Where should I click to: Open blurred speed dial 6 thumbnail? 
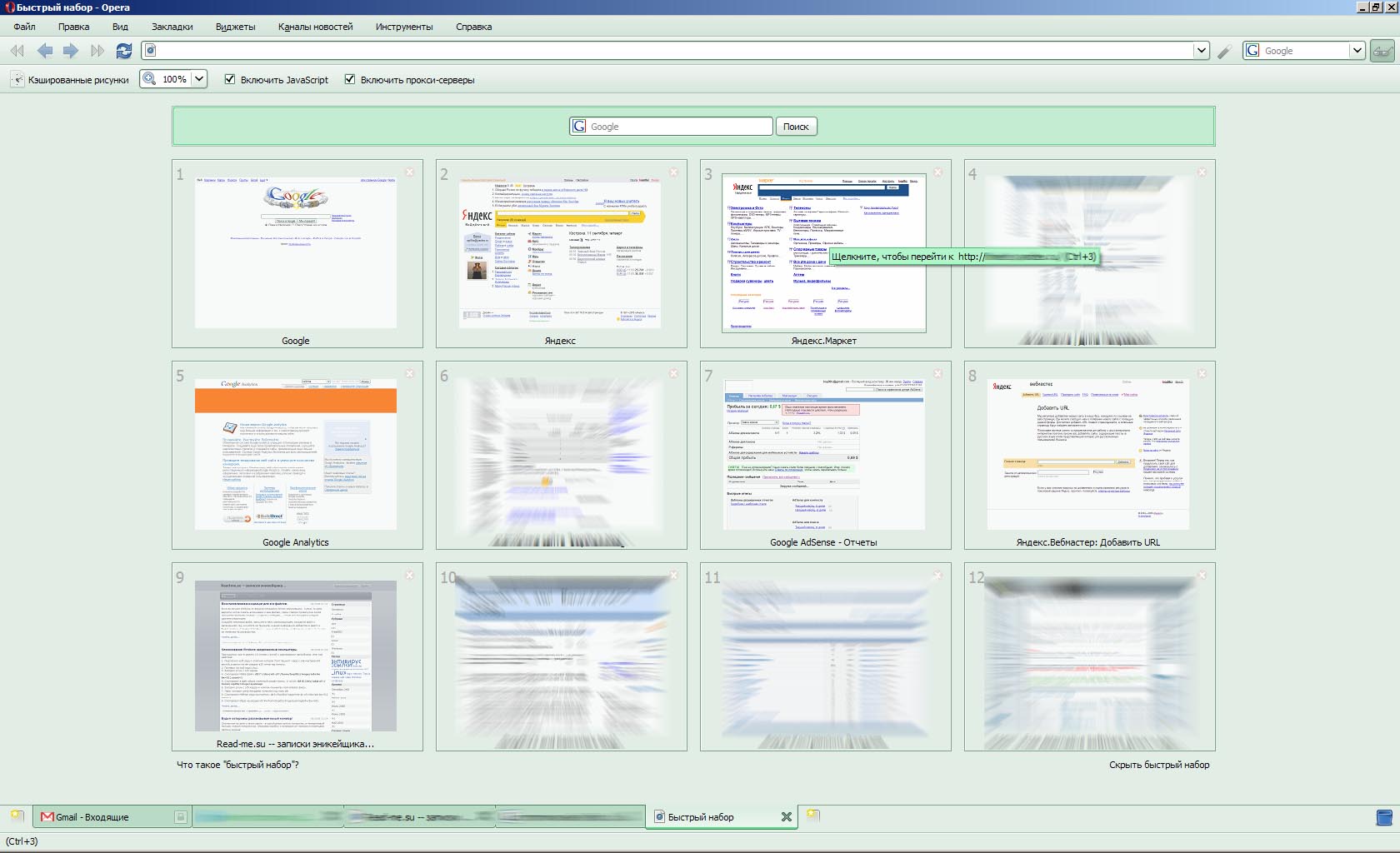pyautogui.click(x=560, y=461)
